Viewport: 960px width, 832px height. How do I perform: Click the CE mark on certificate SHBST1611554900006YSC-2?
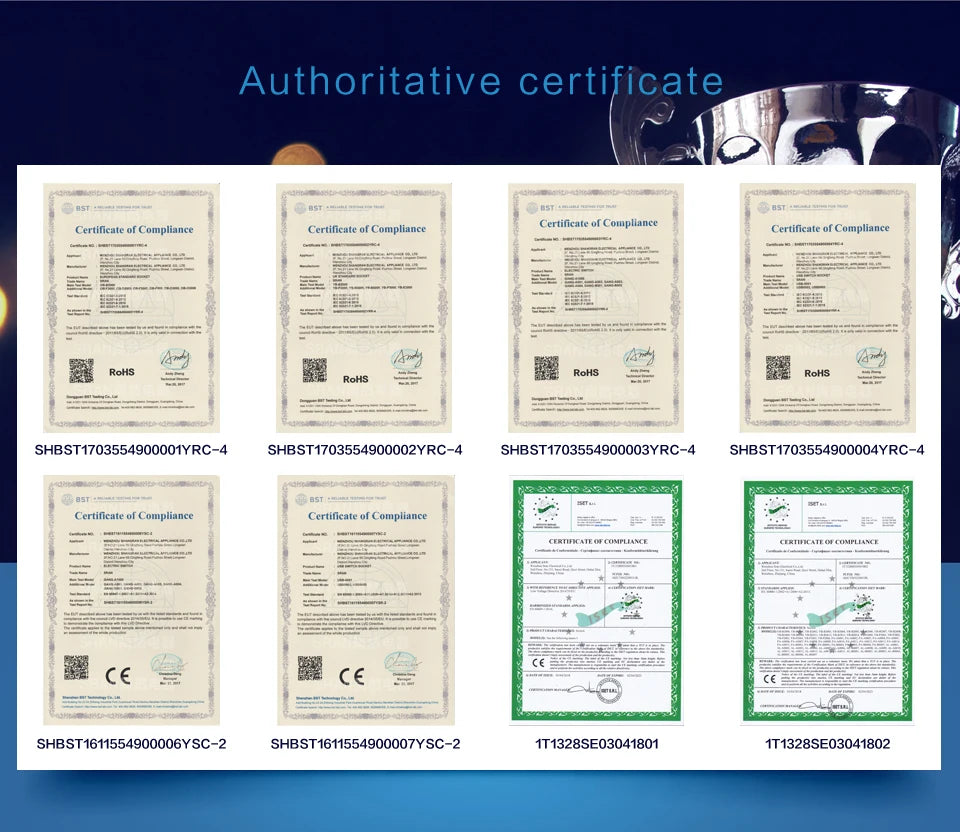tap(117, 673)
